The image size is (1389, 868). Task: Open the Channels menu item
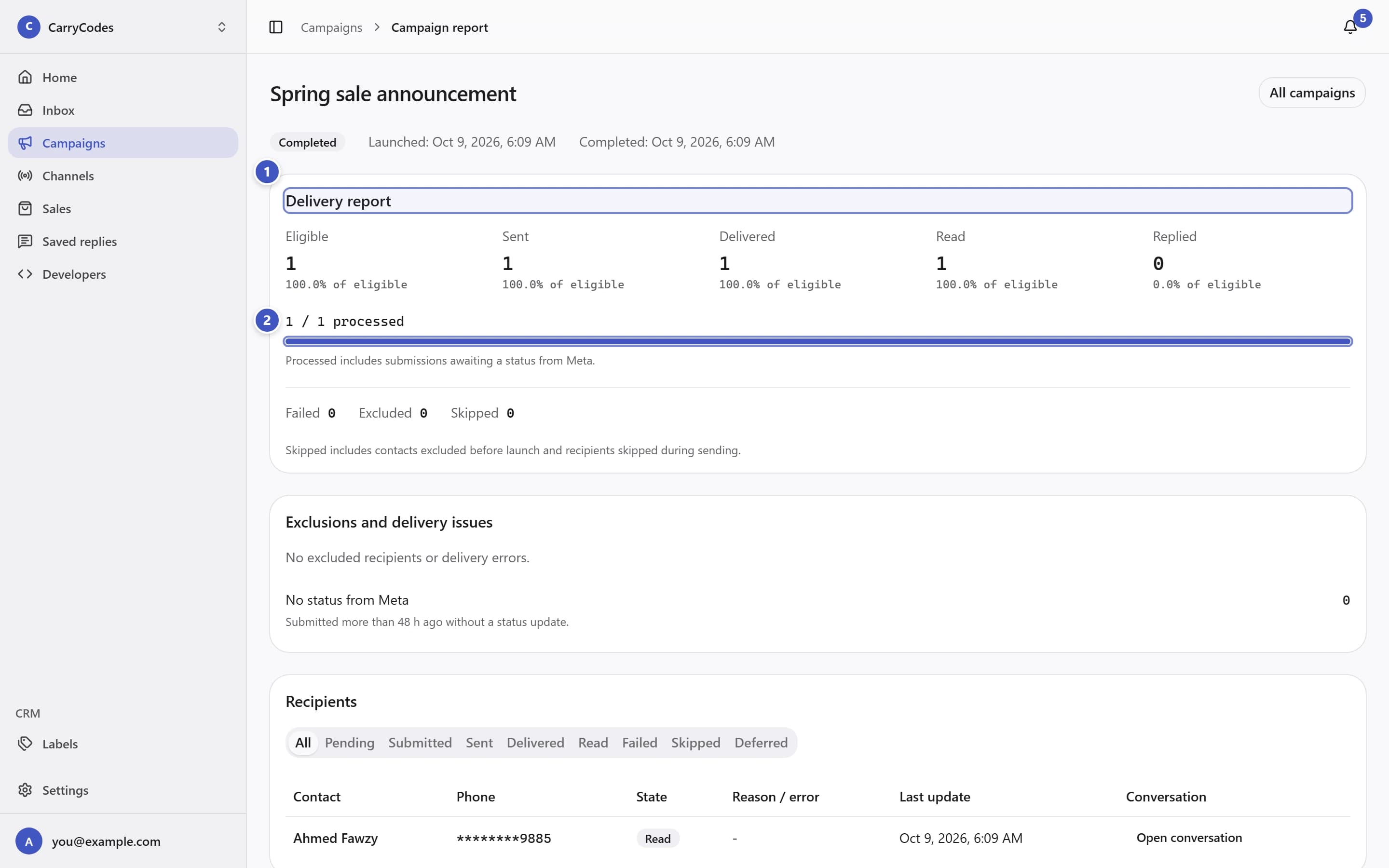[123, 175]
